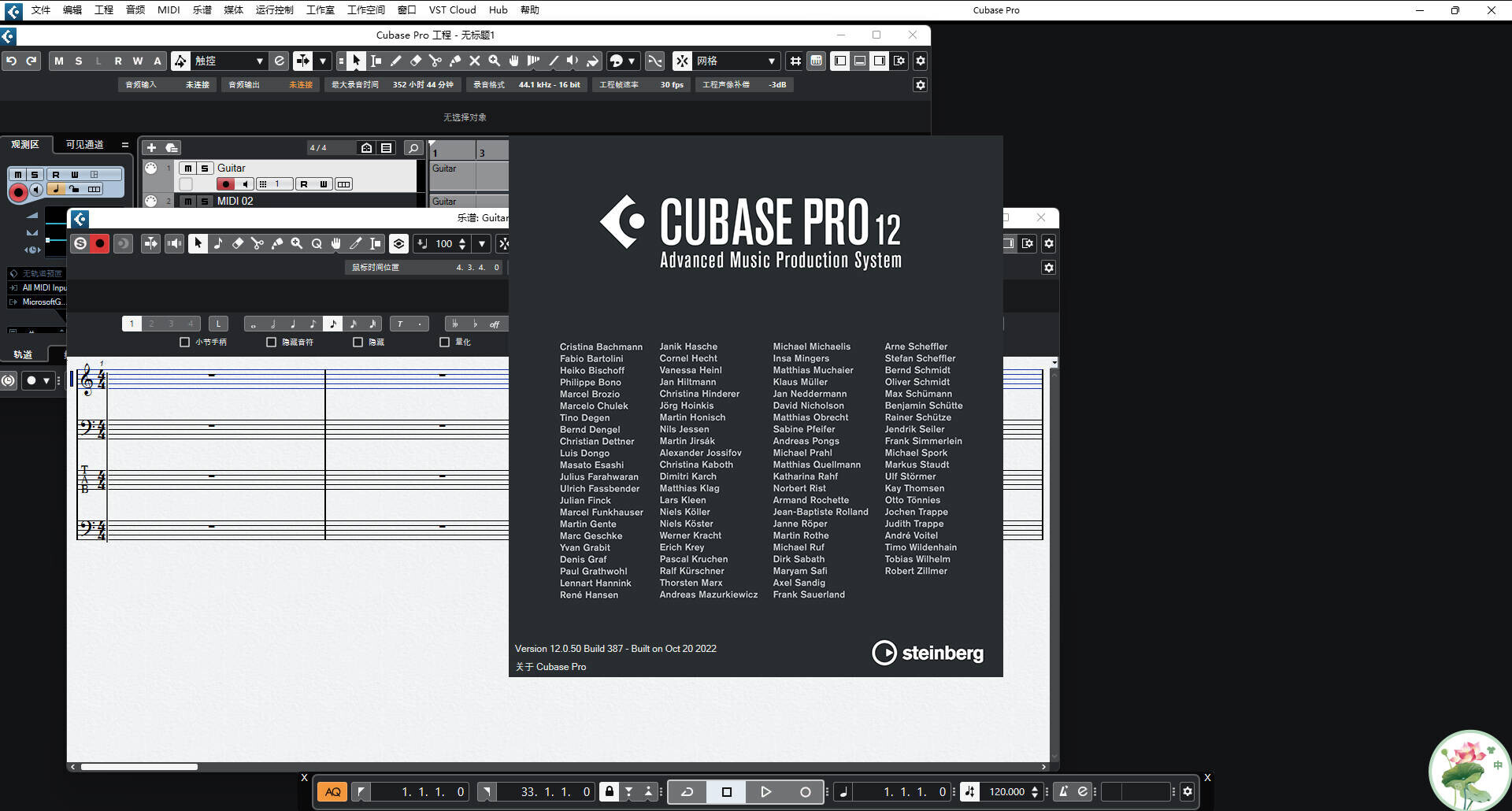The height and width of the screenshot is (811, 1512).
Task: Open the 乐谱 menu
Action: [202, 10]
